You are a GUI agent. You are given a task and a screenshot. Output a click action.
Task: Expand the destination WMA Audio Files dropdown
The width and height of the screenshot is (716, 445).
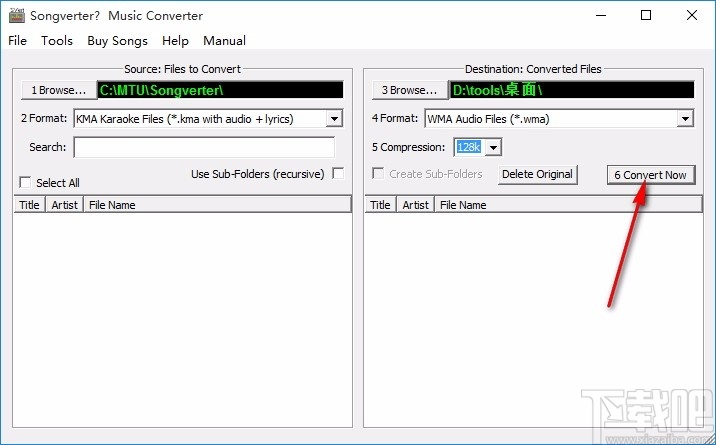(685, 119)
